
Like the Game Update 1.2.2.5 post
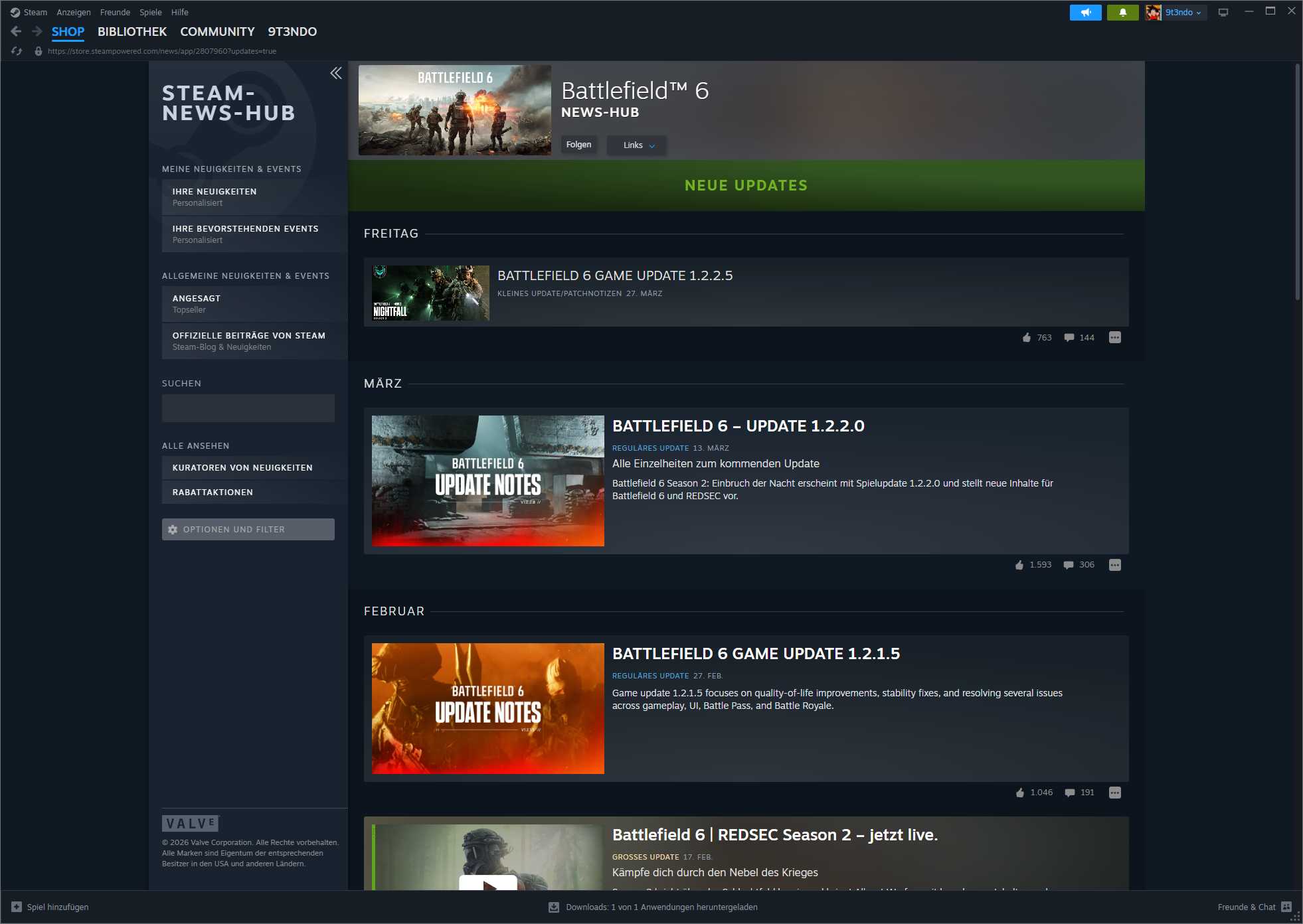coord(1027,337)
